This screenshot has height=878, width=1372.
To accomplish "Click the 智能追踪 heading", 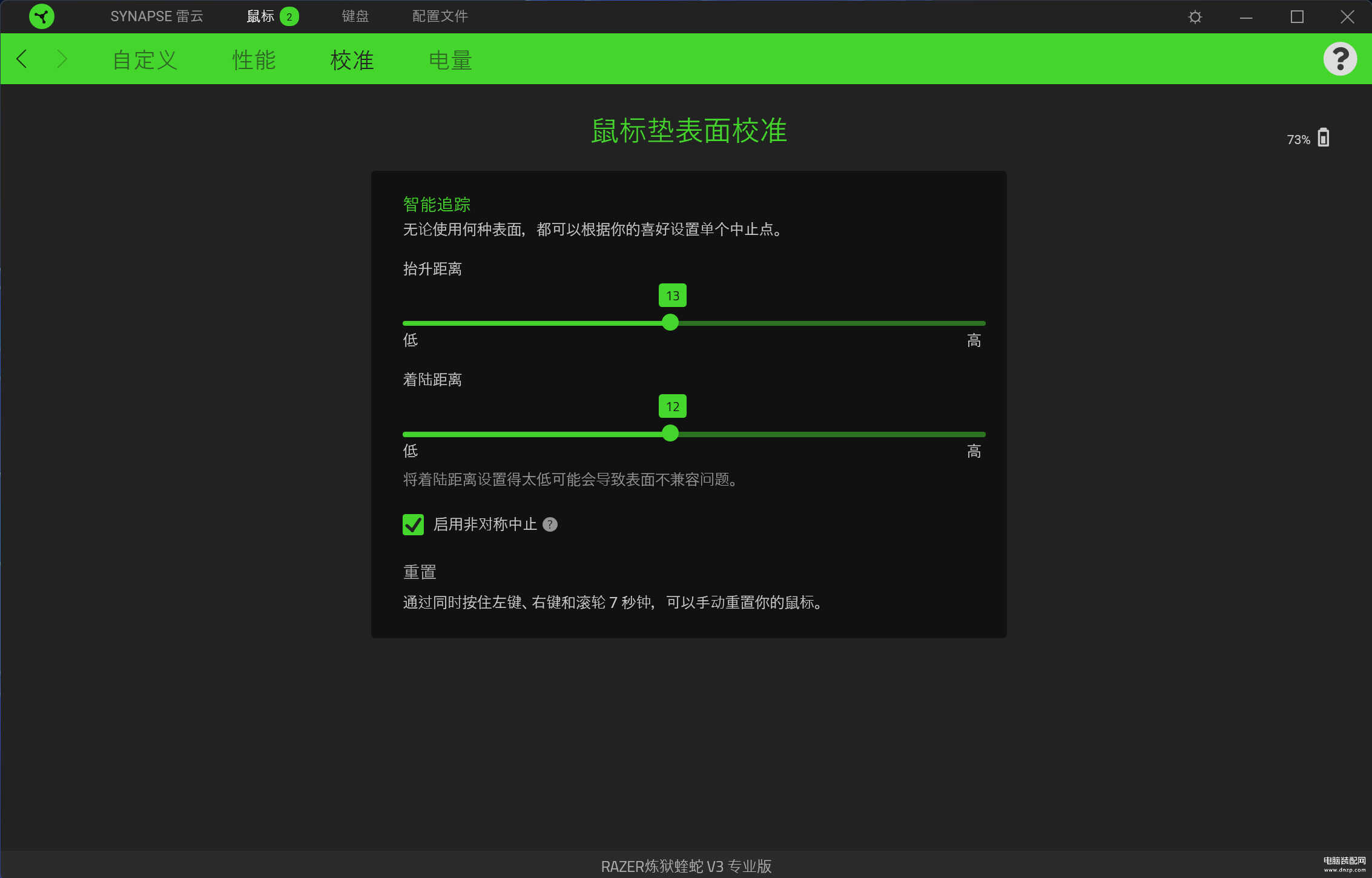I will (x=437, y=205).
